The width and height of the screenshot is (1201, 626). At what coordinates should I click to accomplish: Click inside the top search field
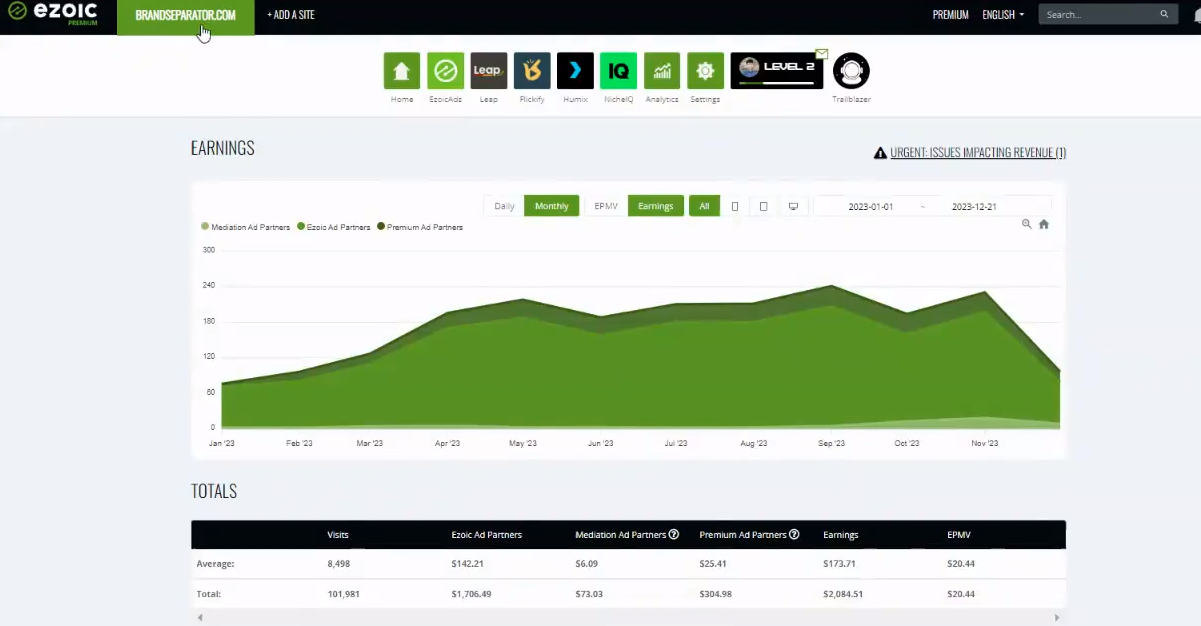[1098, 15]
